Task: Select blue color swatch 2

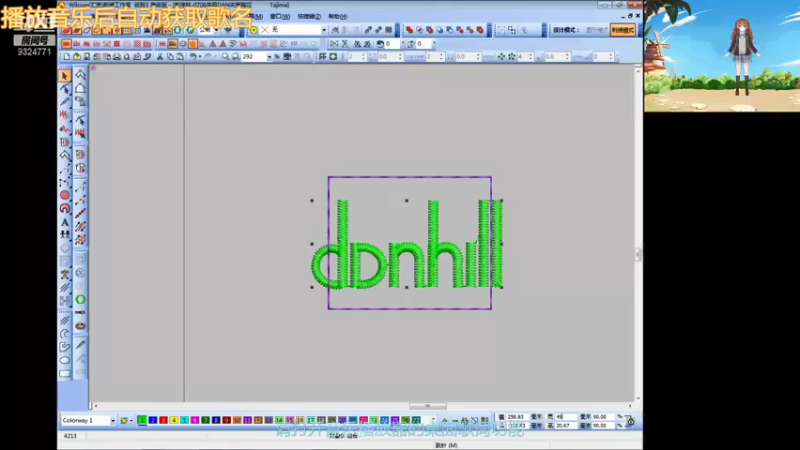Action: (153, 420)
